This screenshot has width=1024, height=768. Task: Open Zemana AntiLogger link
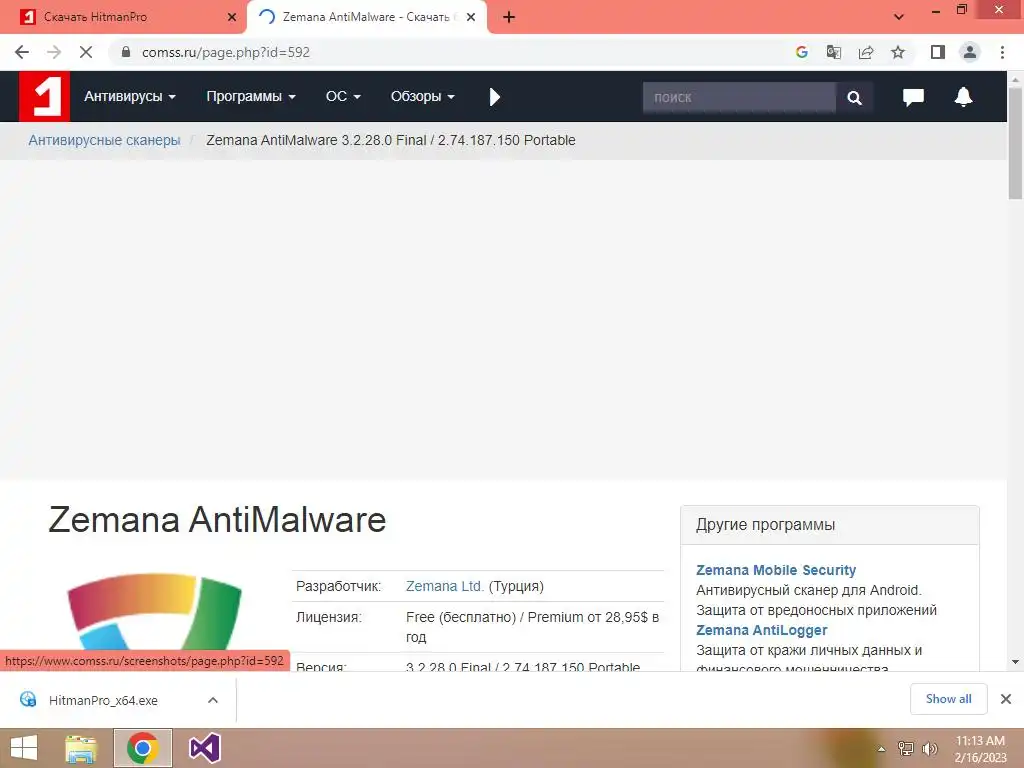click(761, 630)
